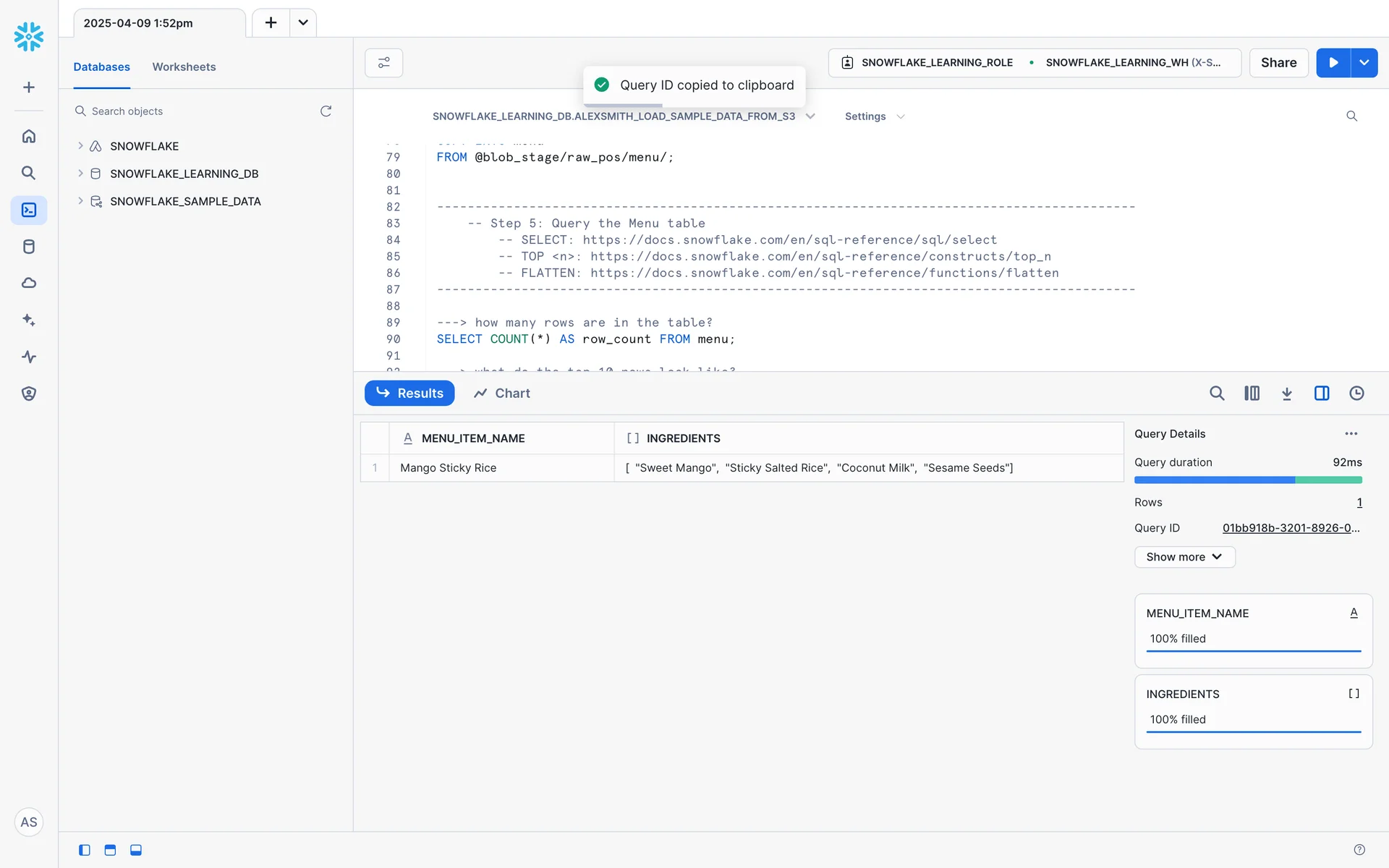The image size is (1389, 868).
Task: Expand Show more query details
Action: [x=1184, y=557]
